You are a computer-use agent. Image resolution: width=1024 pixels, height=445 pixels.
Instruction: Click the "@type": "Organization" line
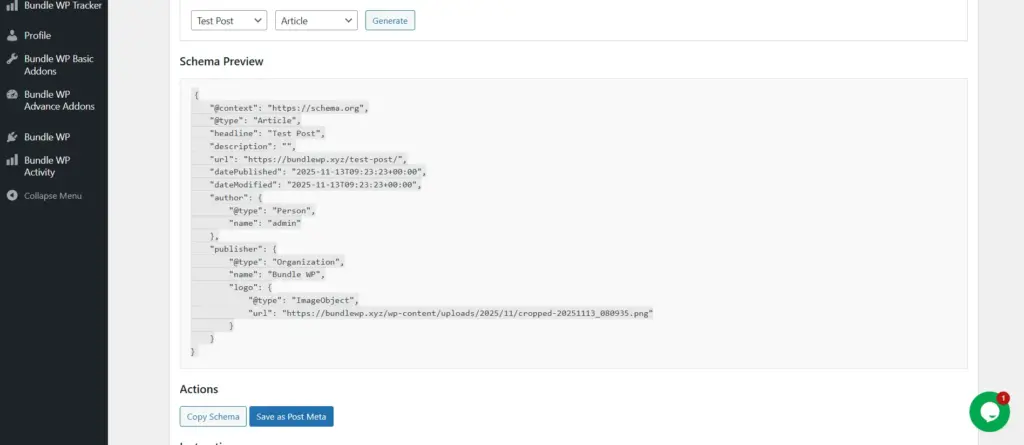(287, 262)
